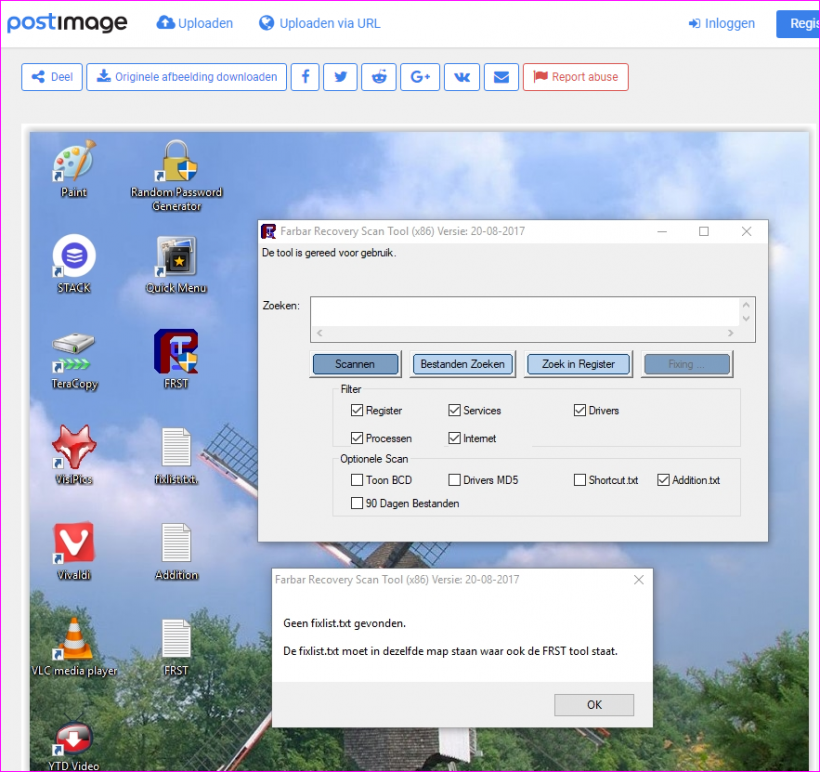Viewport: 820px width, 772px height.
Task: Enable the 90 Dagen Bestanden checkbox
Action: point(357,503)
